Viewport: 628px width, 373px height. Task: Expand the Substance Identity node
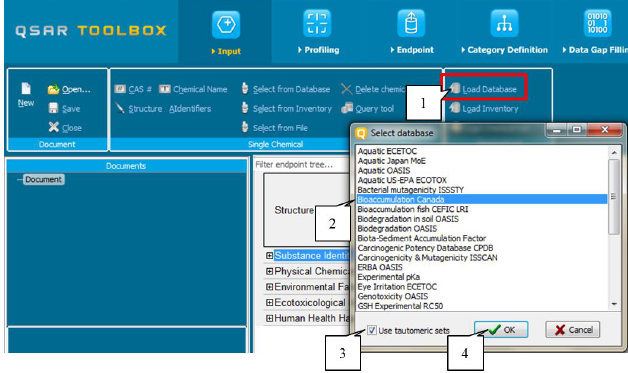point(270,255)
